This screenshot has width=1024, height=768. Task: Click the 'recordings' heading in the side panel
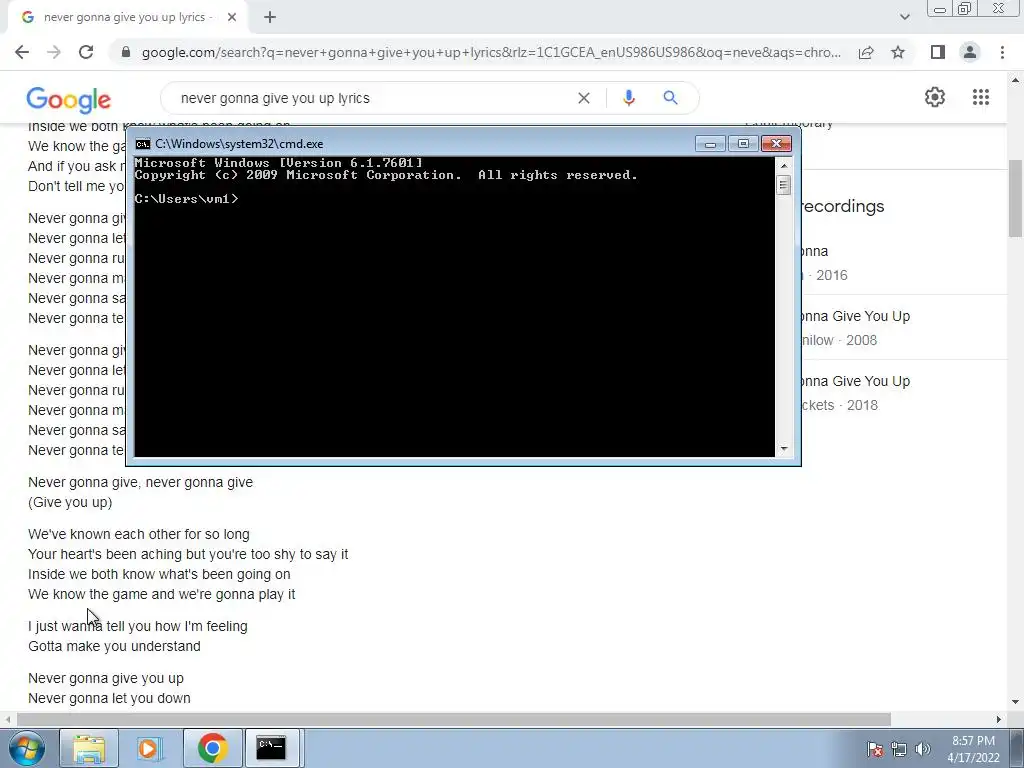pos(843,206)
